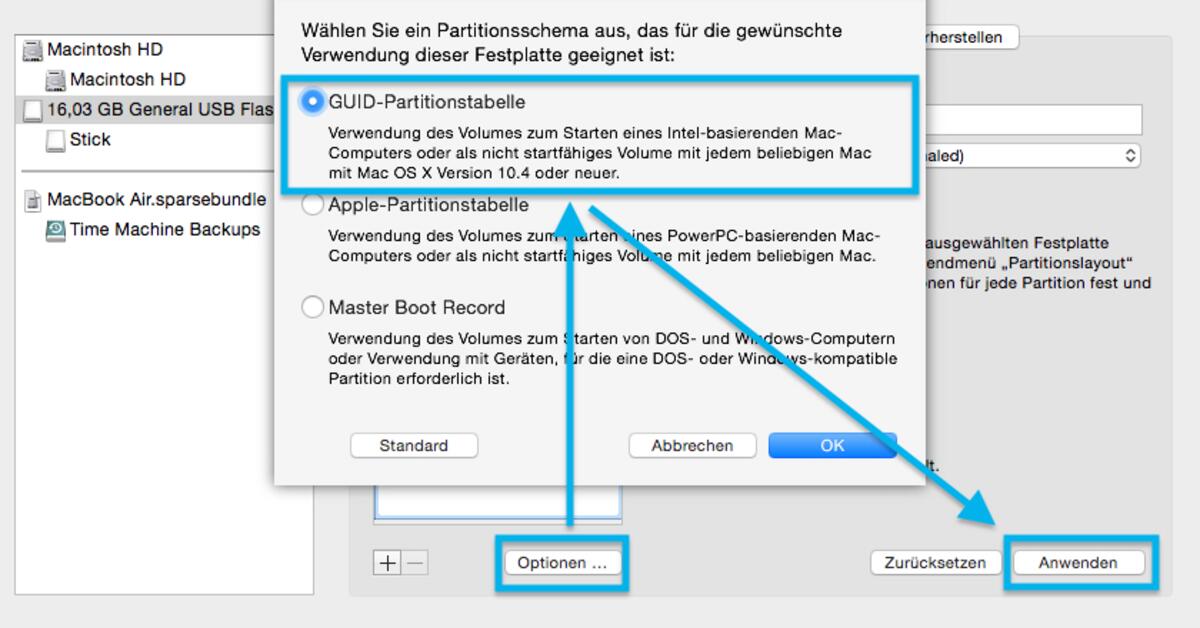Apply changes with Anwenden button

[1078, 563]
